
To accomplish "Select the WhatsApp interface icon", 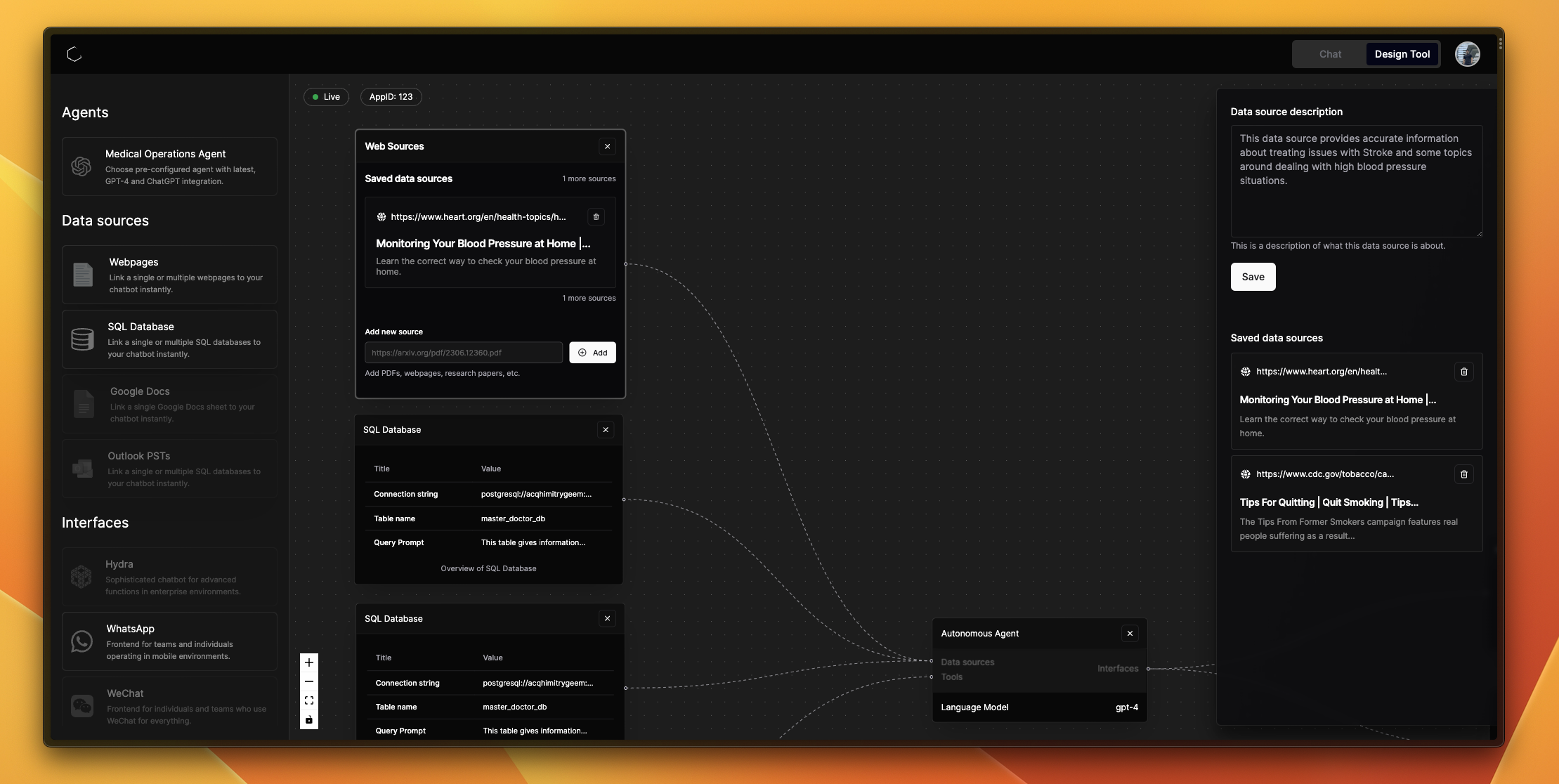I will (81, 641).
